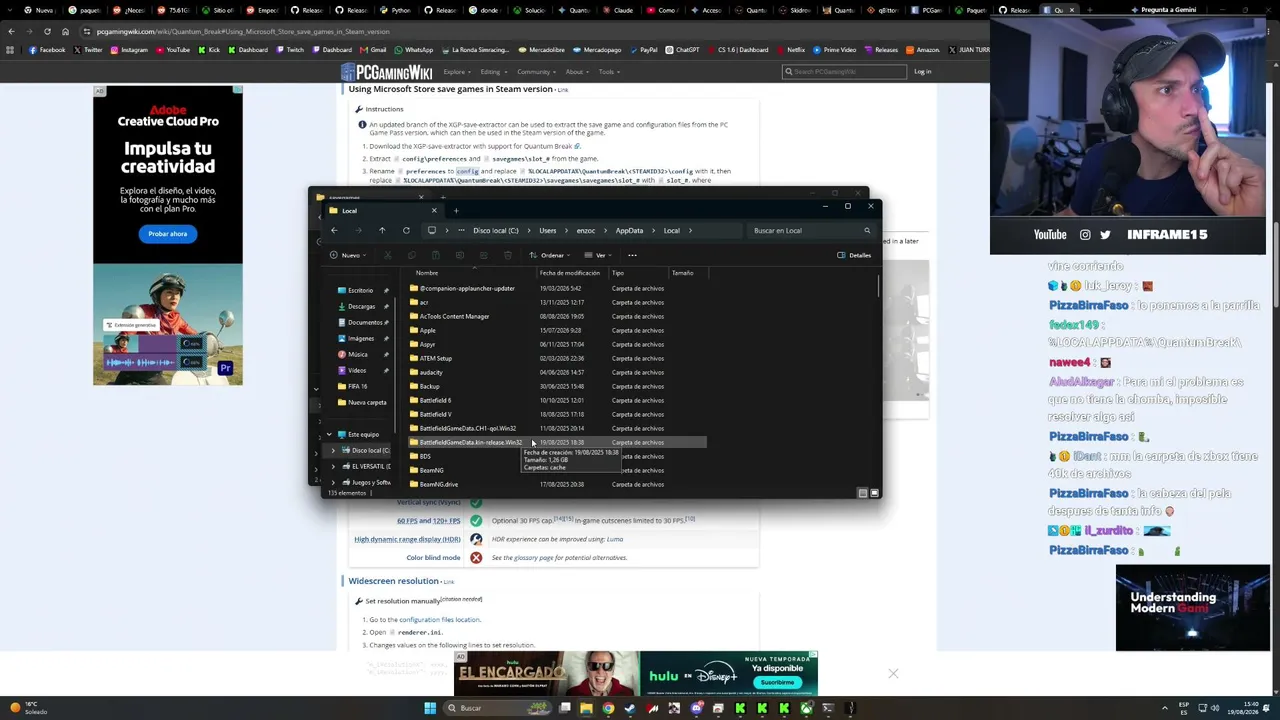Go back in File Explorer
Image resolution: width=1280 pixels, height=720 pixels.
334,231
